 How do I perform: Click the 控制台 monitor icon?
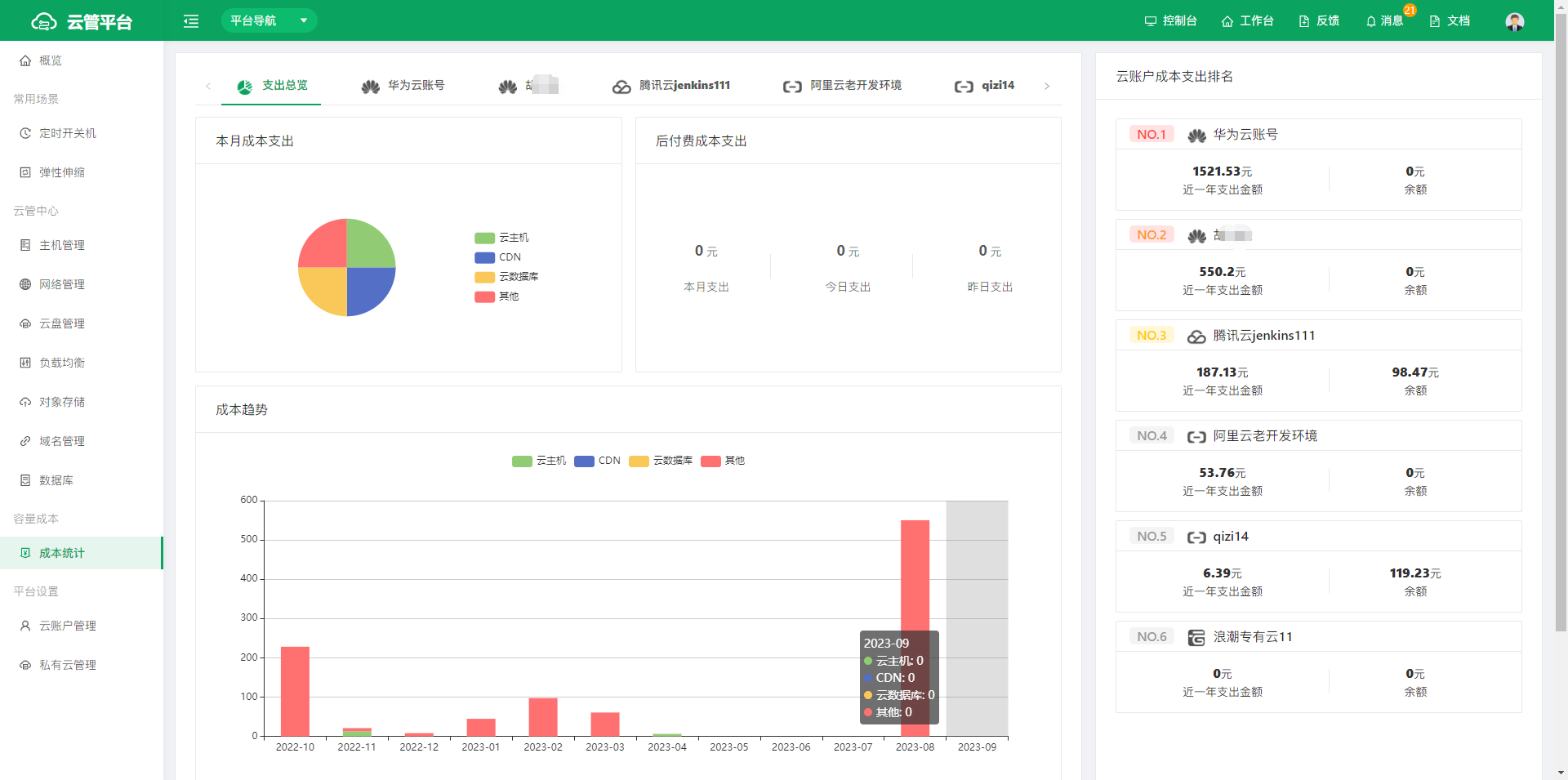pyautogui.click(x=1150, y=21)
